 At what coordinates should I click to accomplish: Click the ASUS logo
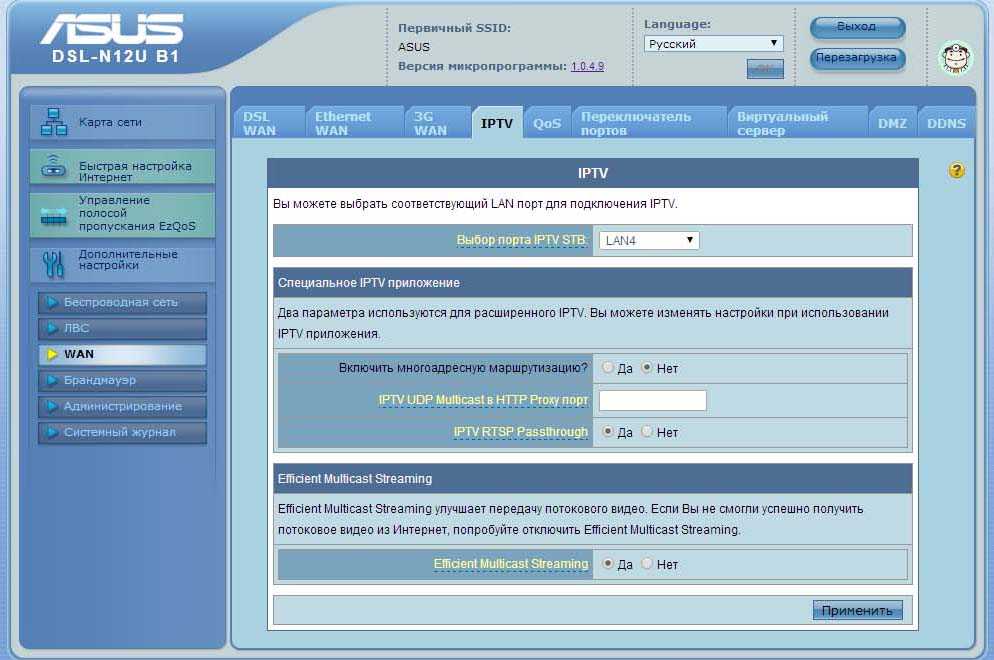coord(112,30)
